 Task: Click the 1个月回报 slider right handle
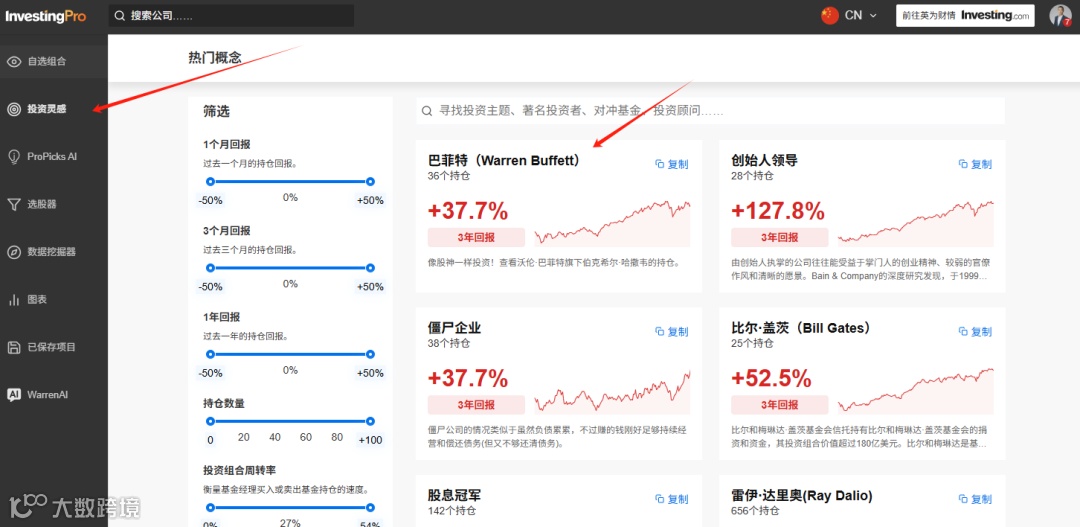click(370, 181)
